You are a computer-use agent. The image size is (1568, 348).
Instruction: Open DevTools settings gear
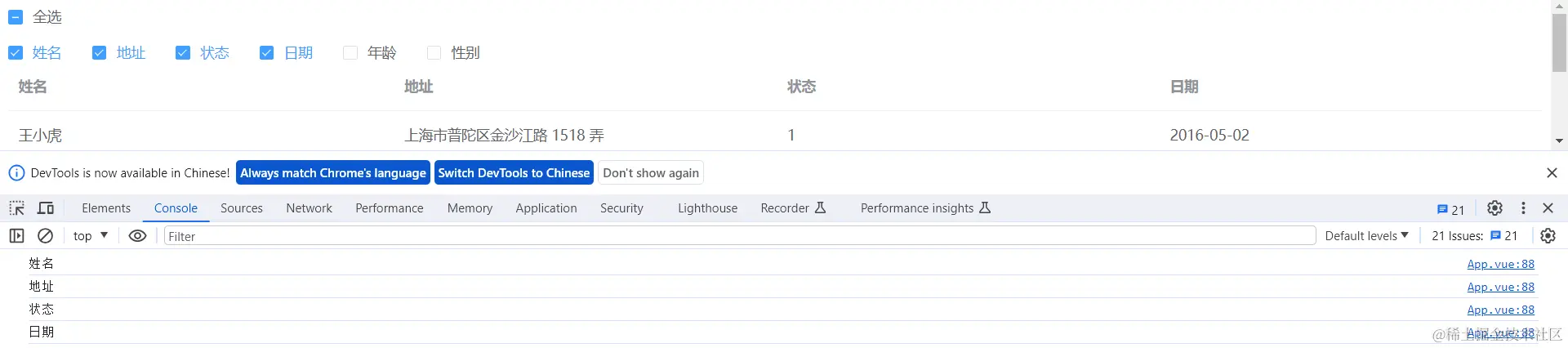pyautogui.click(x=1494, y=208)
